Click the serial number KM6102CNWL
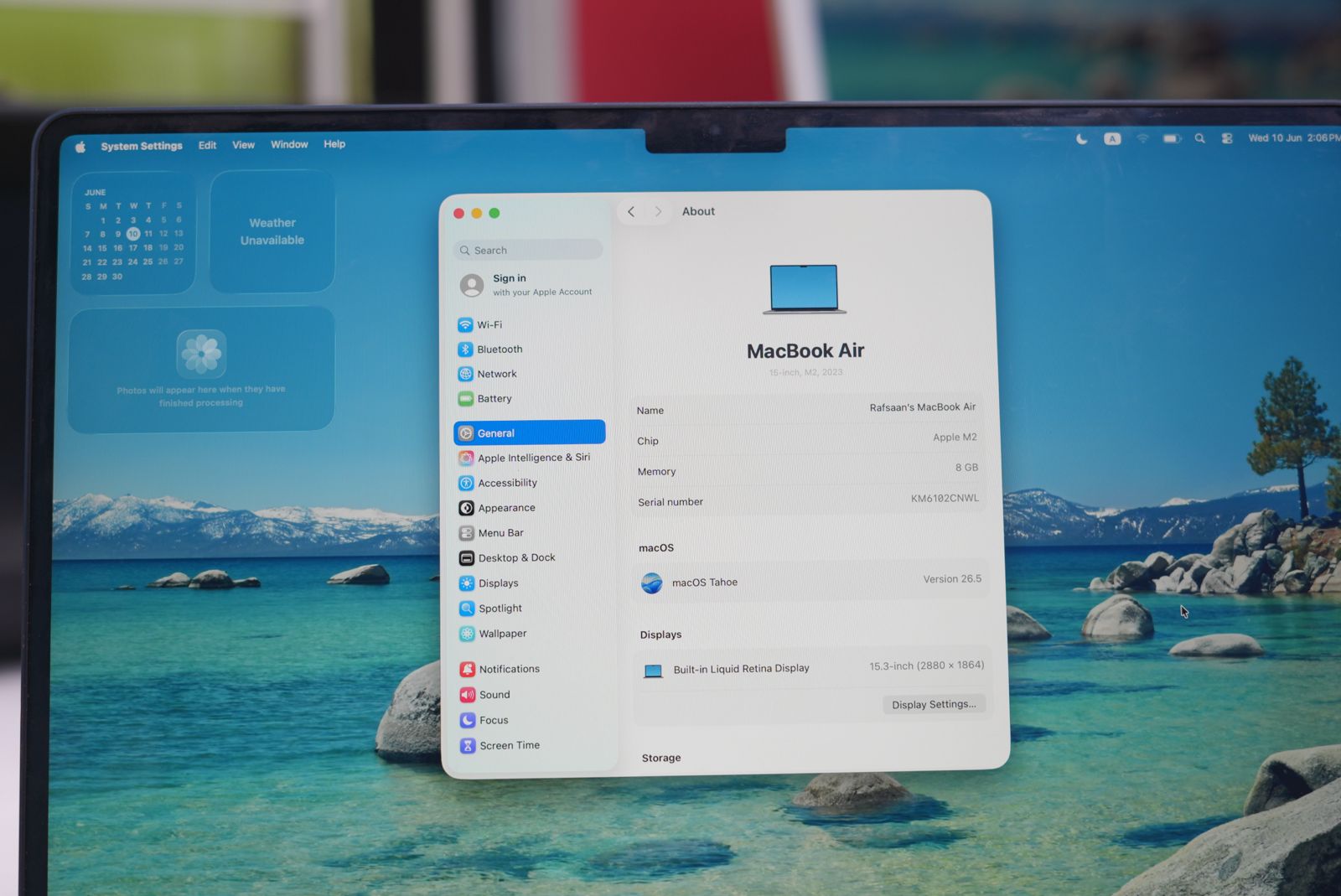 tap(945, 499)
